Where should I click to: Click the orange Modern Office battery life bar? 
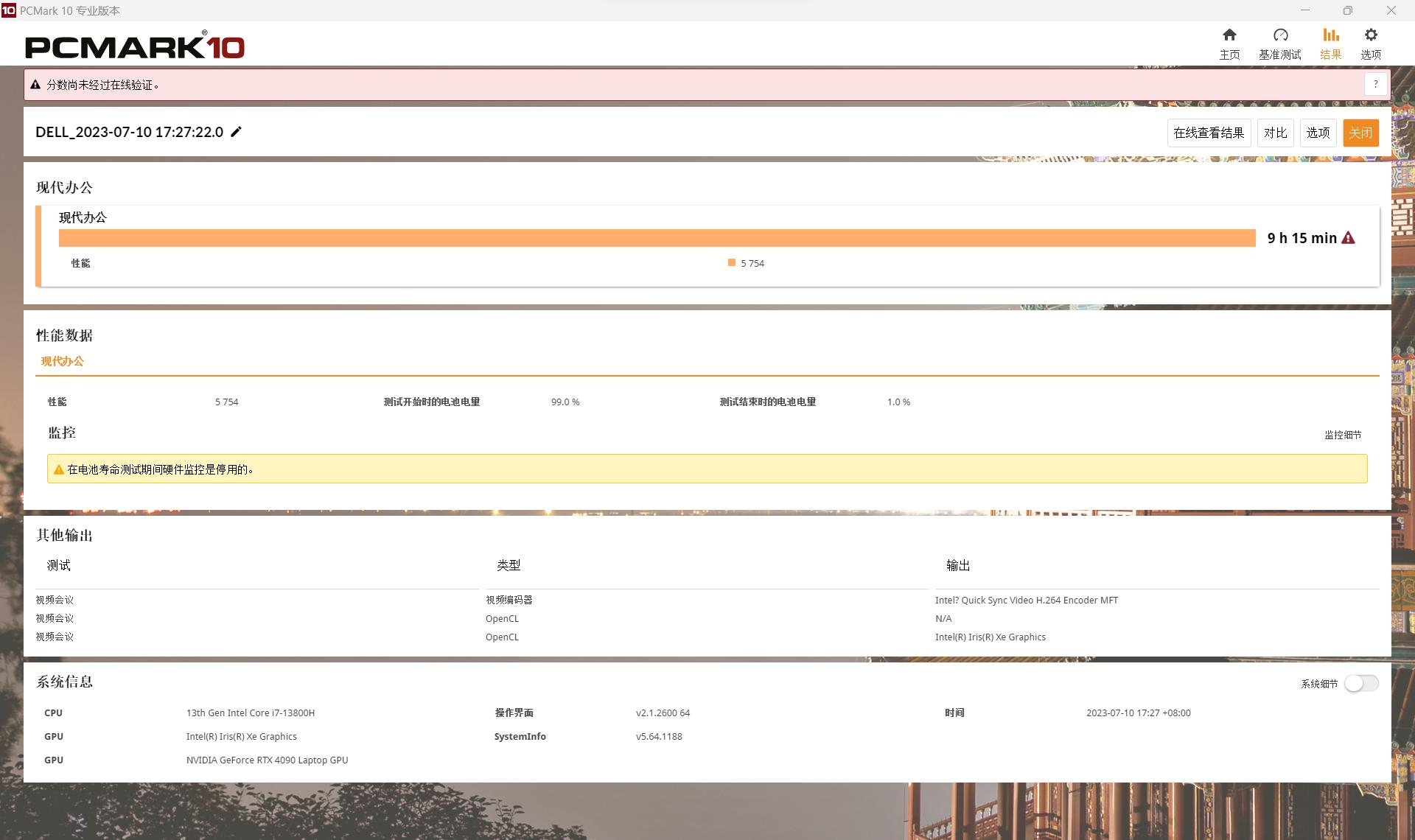656,238
